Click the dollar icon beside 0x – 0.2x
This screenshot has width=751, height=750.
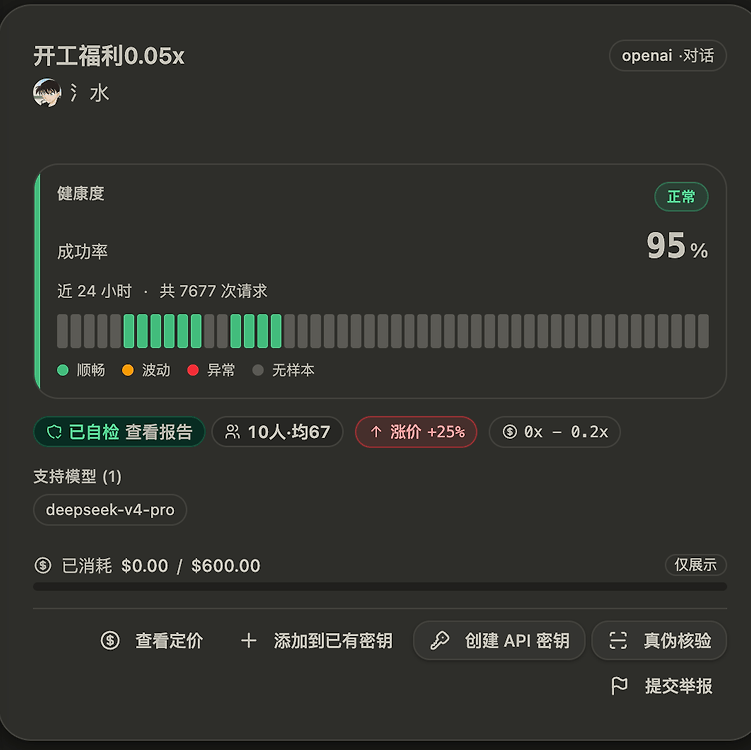click(510, 432)
